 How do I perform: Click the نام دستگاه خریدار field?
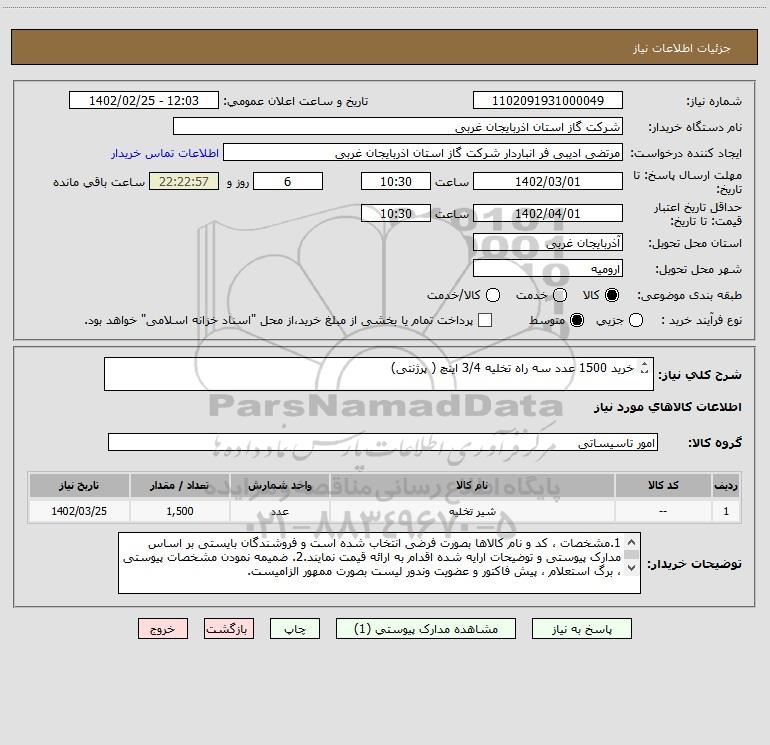coord(398,126)
